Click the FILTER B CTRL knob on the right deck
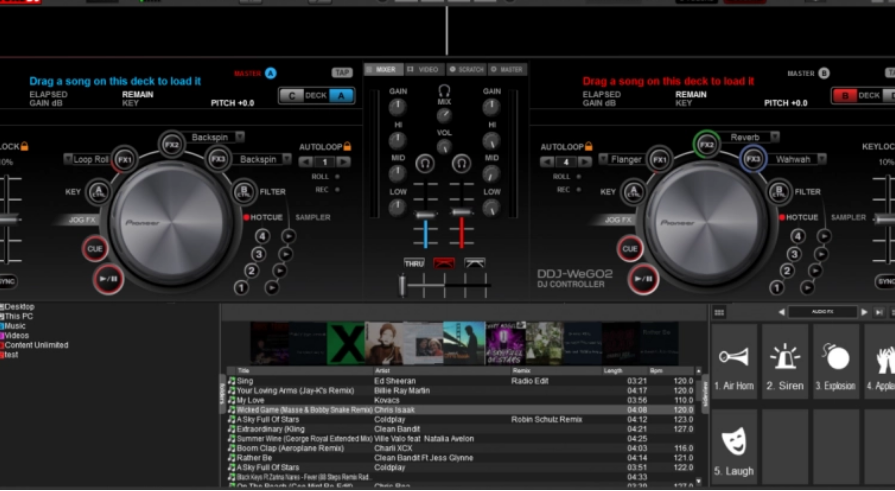Image resolution: width=895 pixels, height=491 pixels. (780, 192)
